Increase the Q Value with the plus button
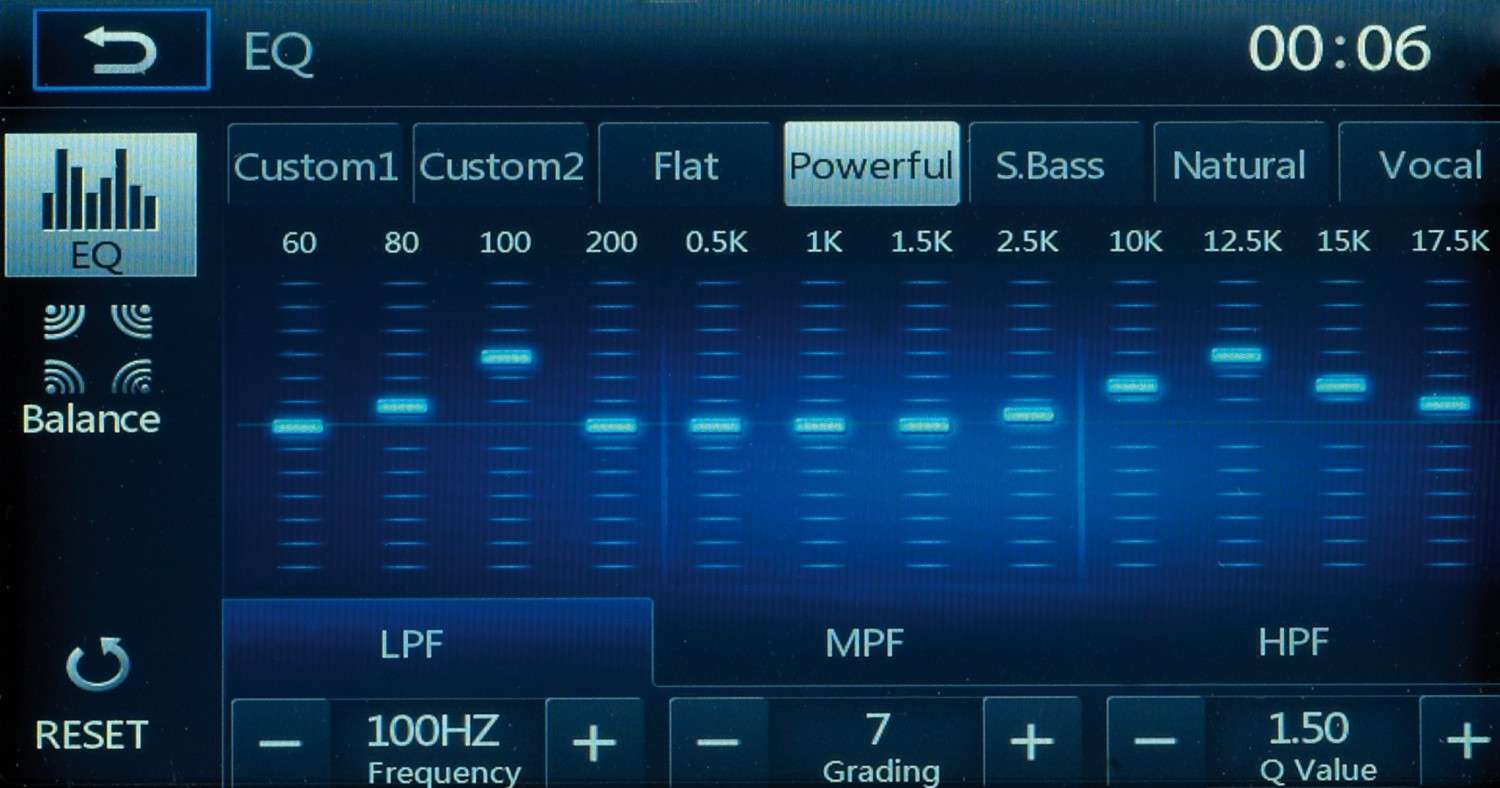Viewport: 1500px width, 788px height. 1462,742
